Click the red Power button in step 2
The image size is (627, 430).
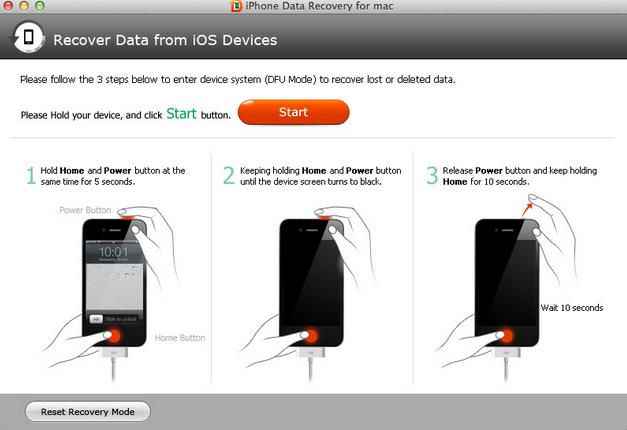tap(323, 216)
